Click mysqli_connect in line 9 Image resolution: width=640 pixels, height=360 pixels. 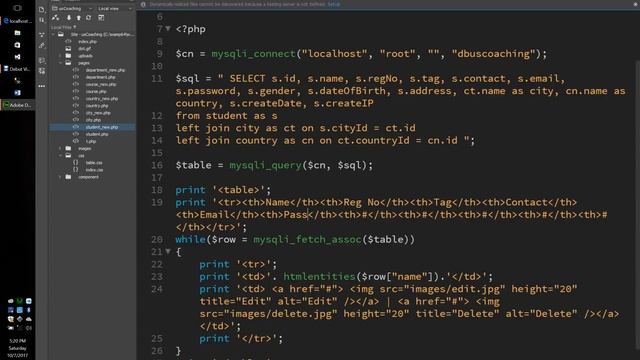tap(253, 54)
